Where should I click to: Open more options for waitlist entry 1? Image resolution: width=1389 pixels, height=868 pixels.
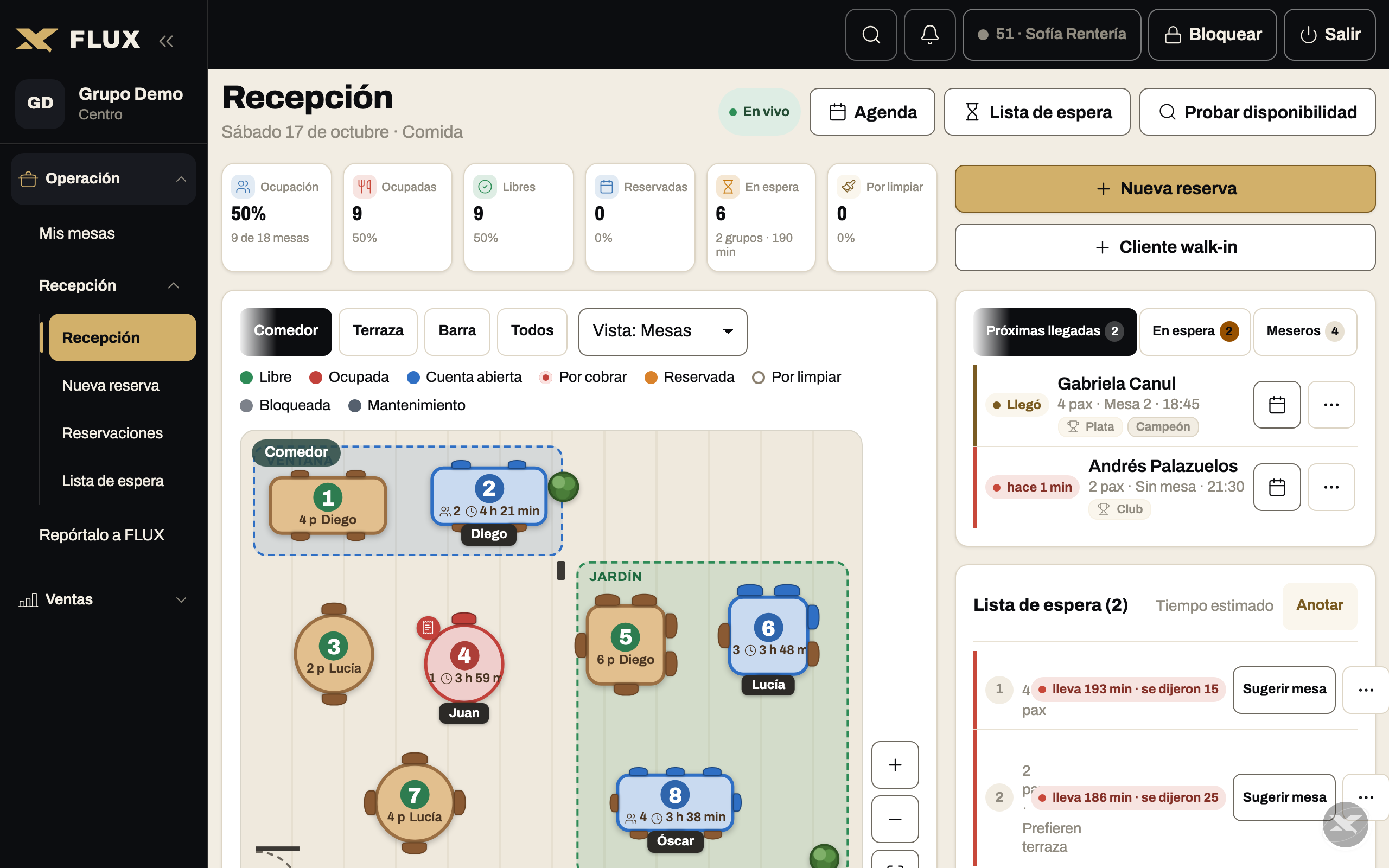click(x=1366, y=690)
